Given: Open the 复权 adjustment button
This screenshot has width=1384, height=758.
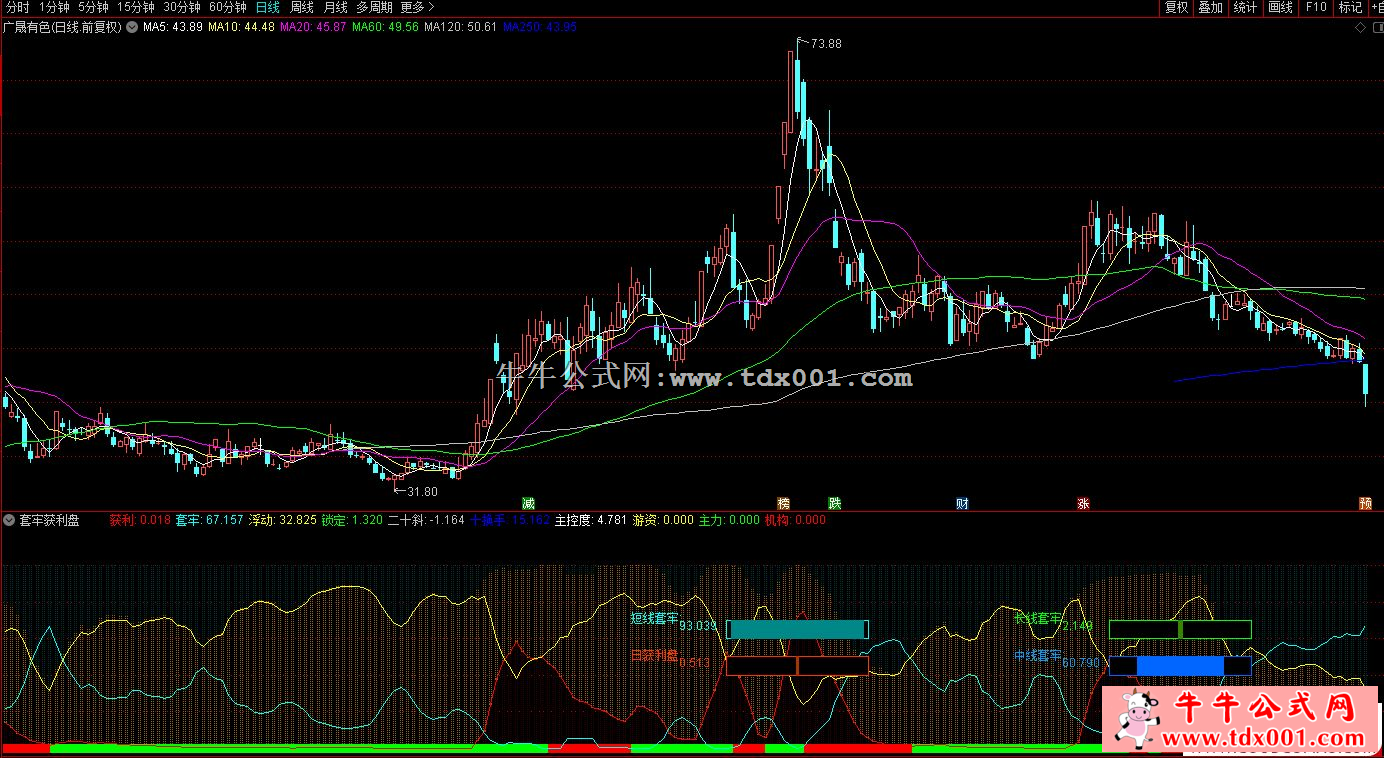Looking at the screenshot, I should [1176, 7].
